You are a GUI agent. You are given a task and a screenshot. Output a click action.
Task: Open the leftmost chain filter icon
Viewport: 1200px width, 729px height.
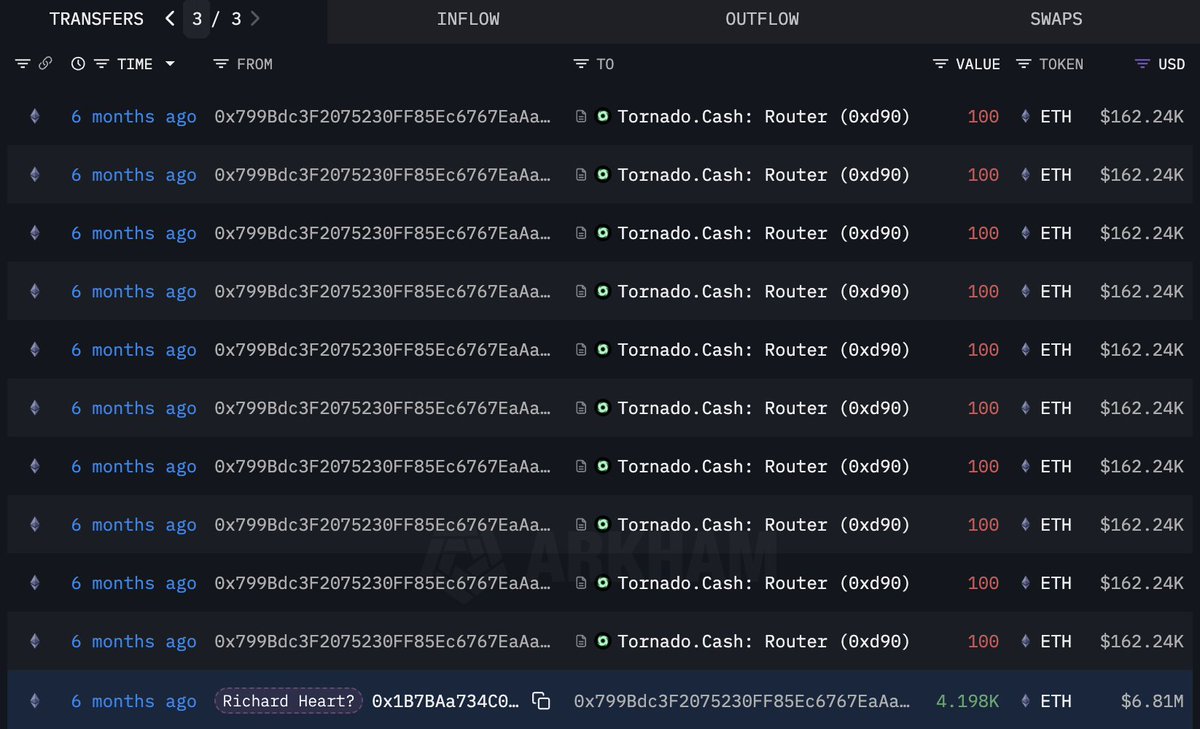tap(22, 64)
